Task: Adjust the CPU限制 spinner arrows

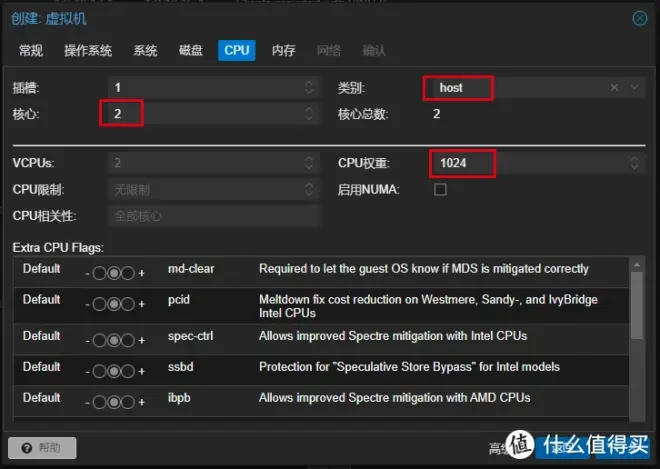Action: (x=309, y=189)
